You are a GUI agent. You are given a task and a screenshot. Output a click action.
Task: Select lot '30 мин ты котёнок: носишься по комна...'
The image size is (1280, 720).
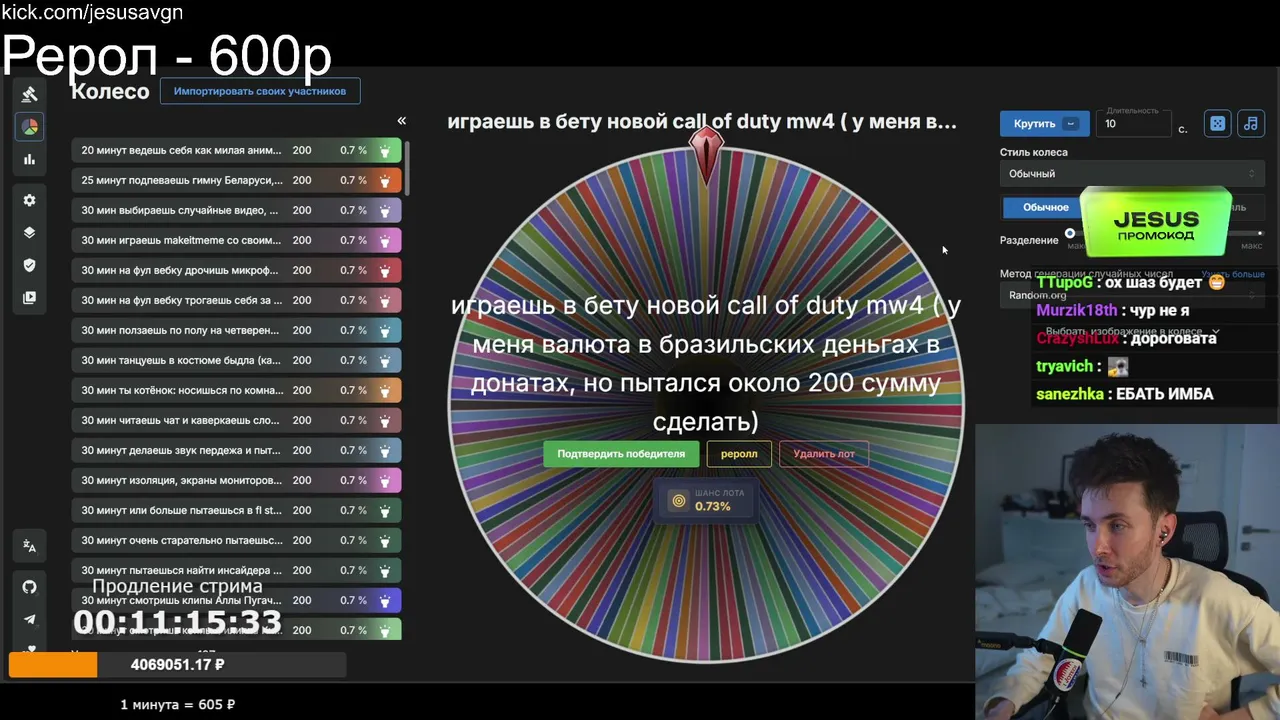coord(236,391)
